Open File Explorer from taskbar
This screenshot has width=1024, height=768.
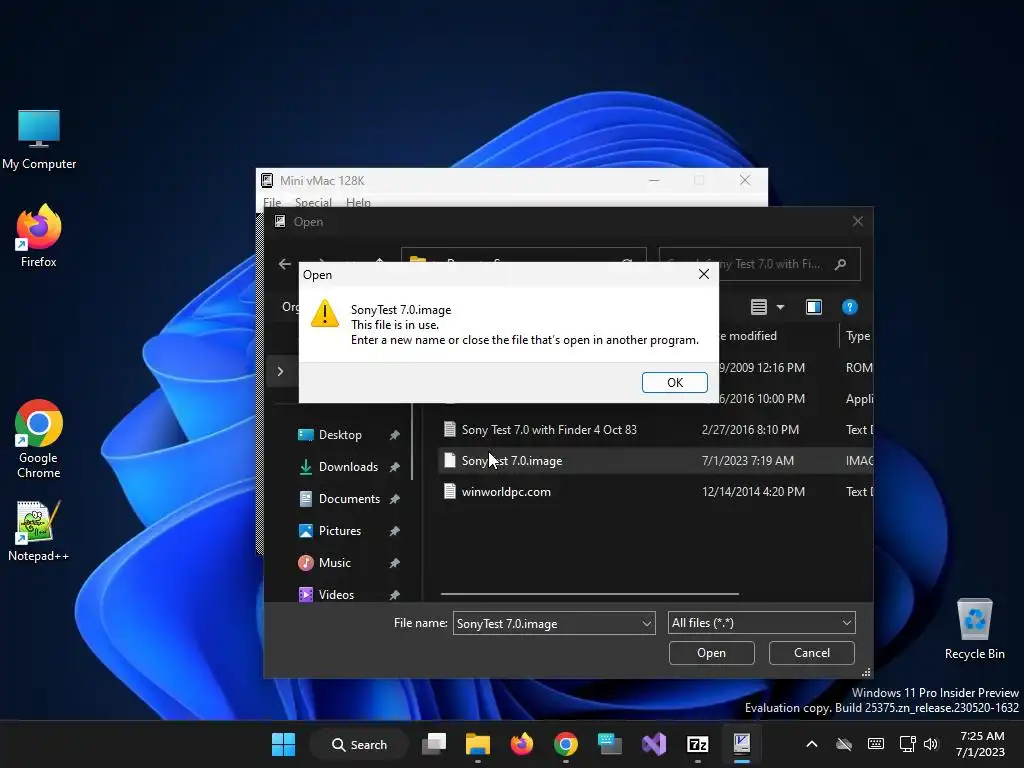tap(477, 744)
